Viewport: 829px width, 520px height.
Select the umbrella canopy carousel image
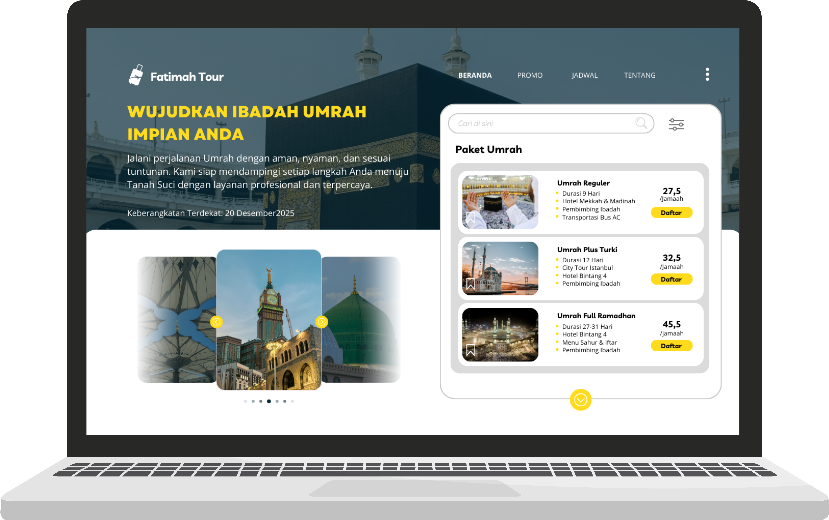point(177,320)
